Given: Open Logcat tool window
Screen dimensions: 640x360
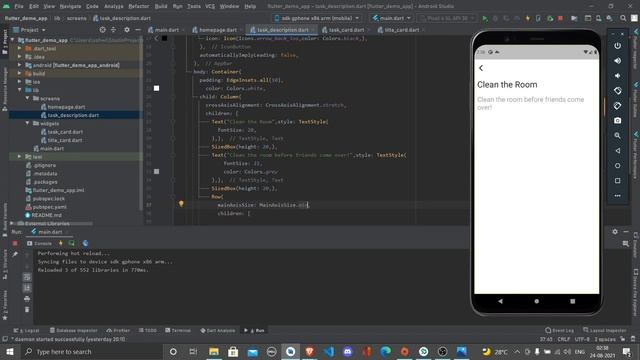Looking at the screenshot, I should point(26,330).
